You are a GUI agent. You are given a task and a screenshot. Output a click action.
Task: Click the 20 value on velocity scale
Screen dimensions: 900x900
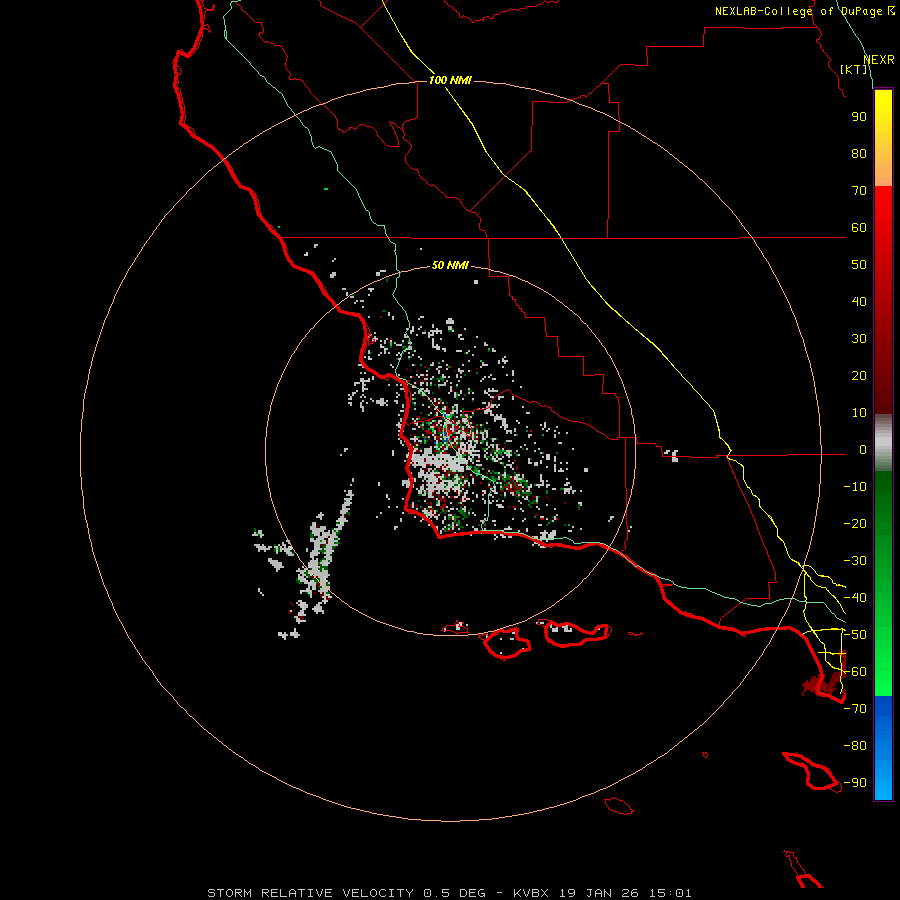(859, 376)
